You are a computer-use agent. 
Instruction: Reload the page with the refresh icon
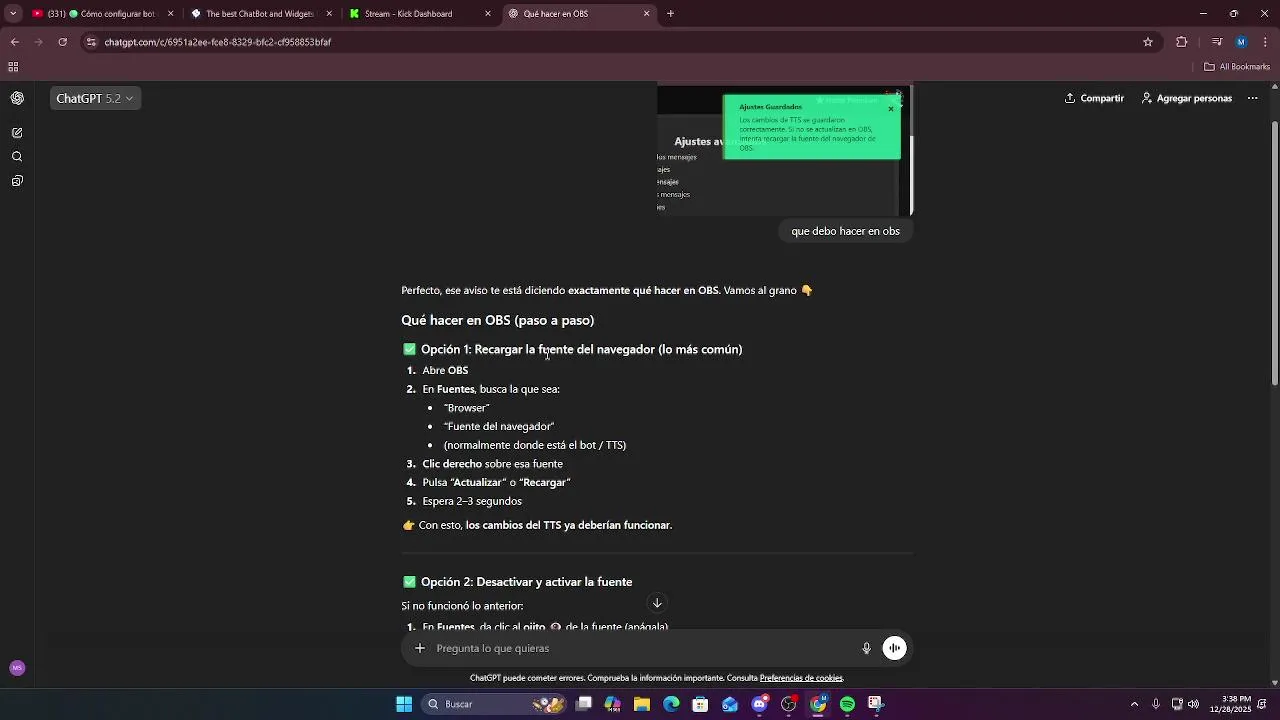click(62, 42)
